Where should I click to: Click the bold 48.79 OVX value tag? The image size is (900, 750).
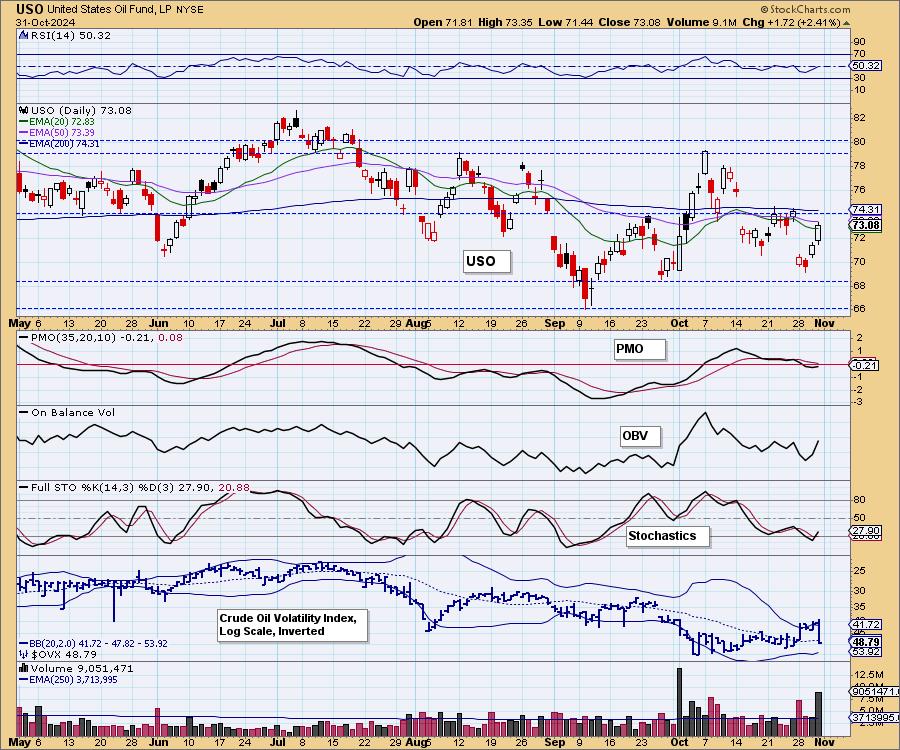tap(866, 642)
